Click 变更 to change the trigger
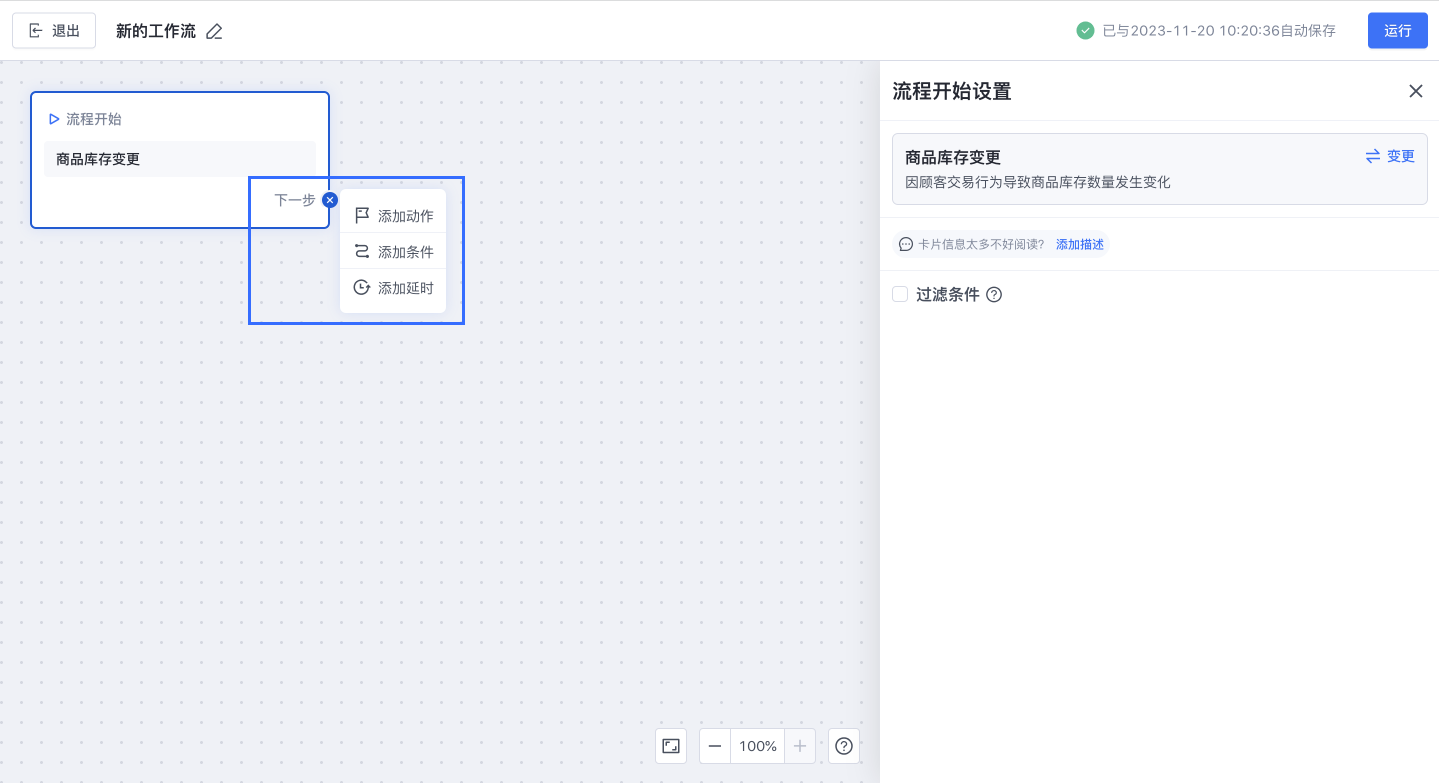The width and height of the screenshot is (1439, 783). [x=1391, y=156]
